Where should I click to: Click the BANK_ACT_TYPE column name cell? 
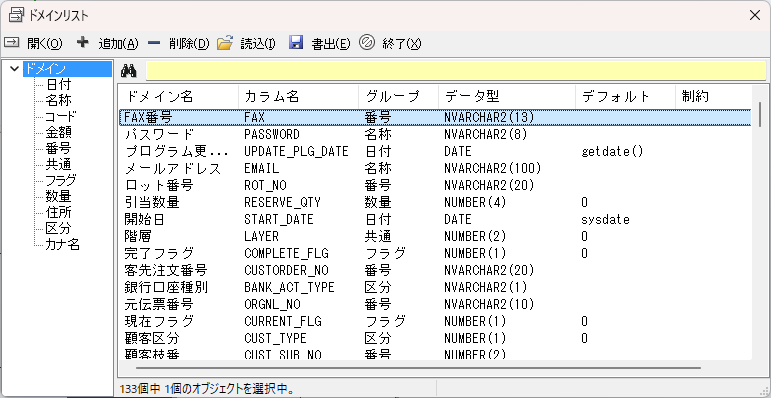click(289, 287)
